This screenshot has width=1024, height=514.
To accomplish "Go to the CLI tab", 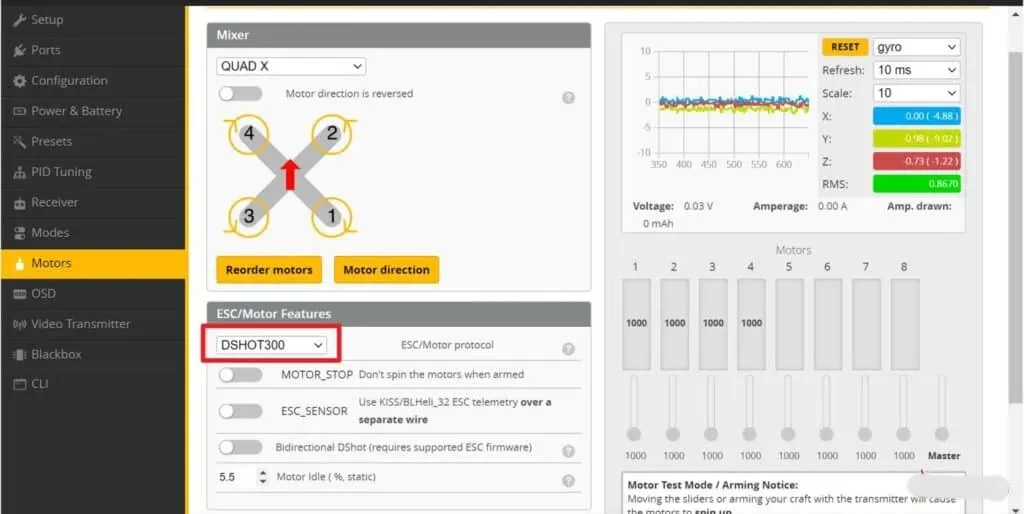I will pos(93,385).
